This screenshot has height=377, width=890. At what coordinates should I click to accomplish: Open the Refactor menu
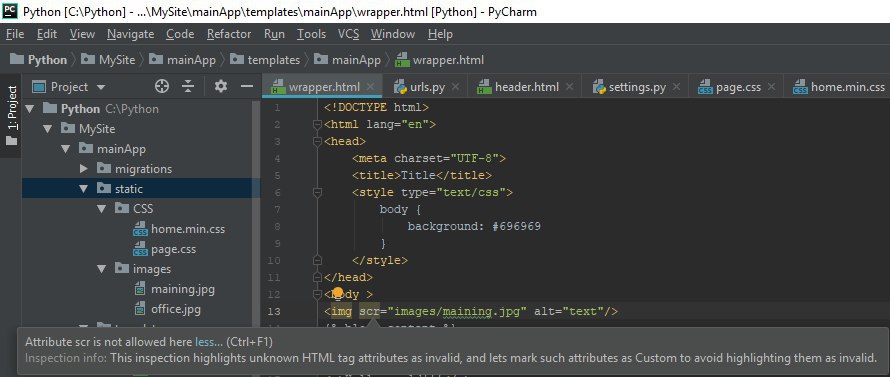point(229,34)
